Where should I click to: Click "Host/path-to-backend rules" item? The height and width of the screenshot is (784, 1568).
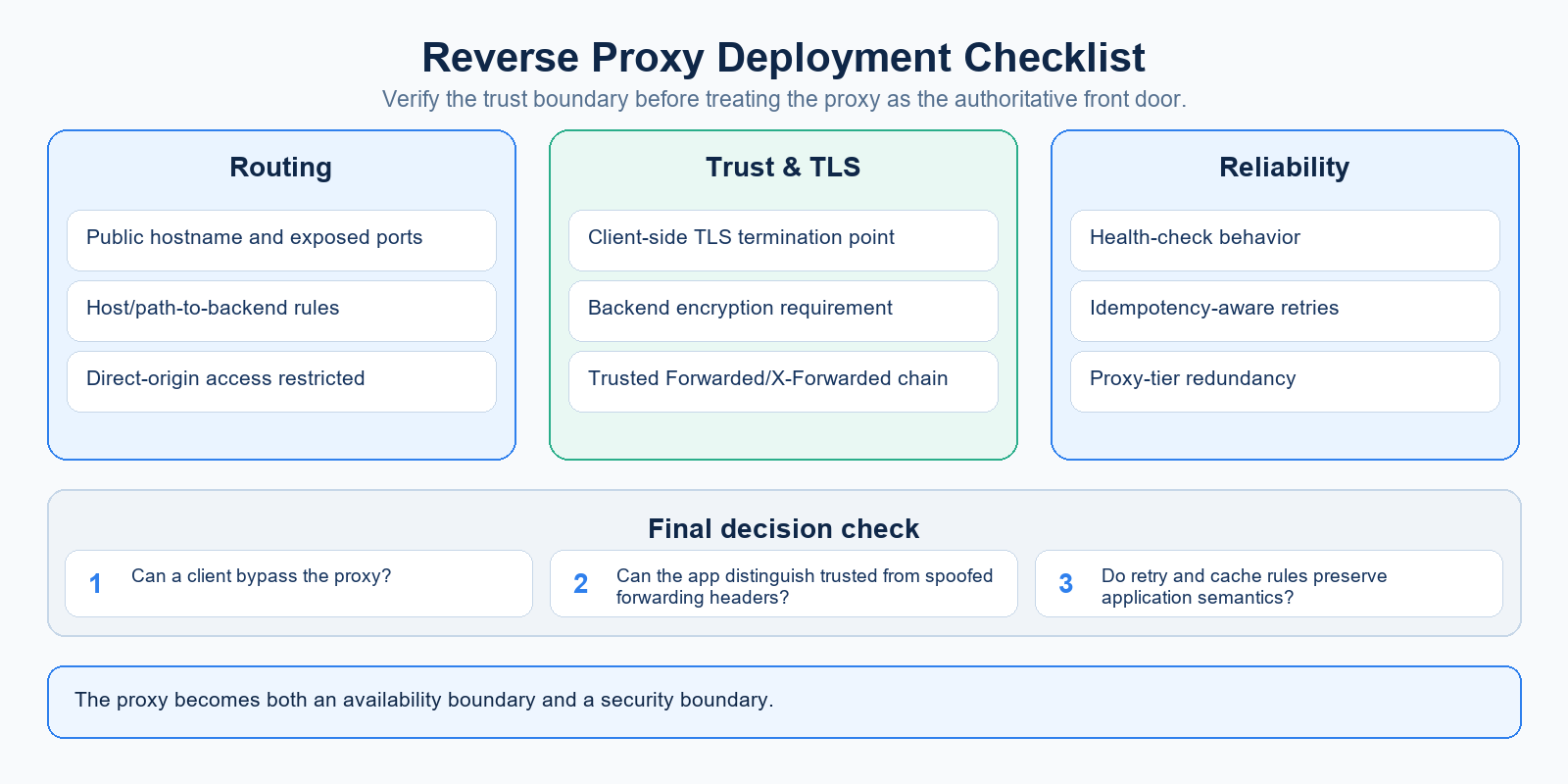[x=281, y=311]
